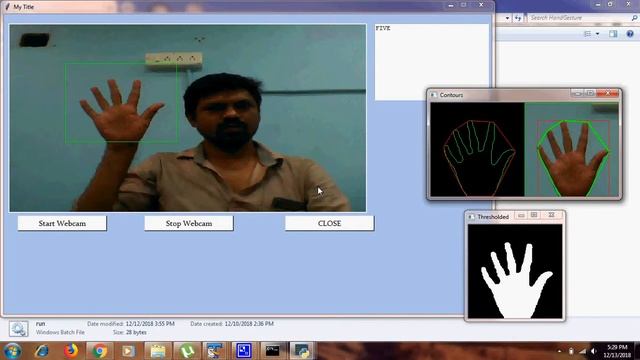Click the search magnifier icon in Explorer
Image resolution: width=640 pixels, height=360 pixels.
pyautogui.click(x=634, y=18)
